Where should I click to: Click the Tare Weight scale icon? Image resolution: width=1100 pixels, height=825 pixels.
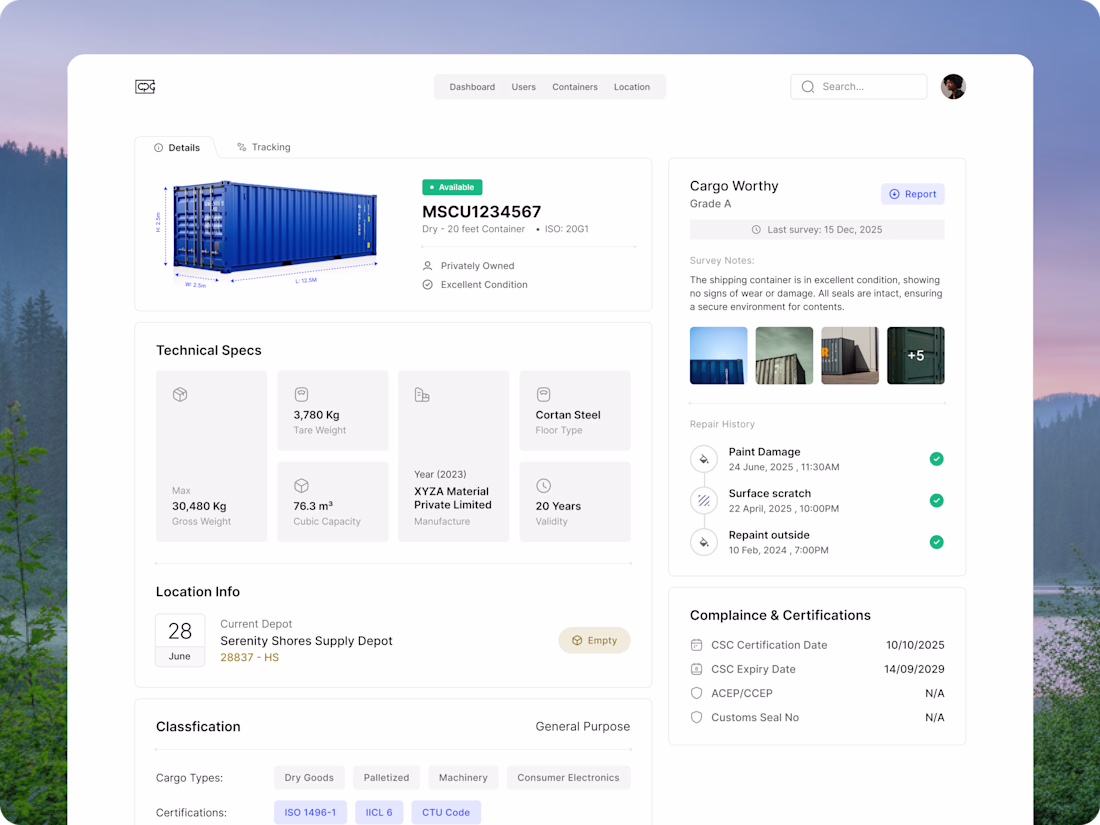(x=301, y=394)
